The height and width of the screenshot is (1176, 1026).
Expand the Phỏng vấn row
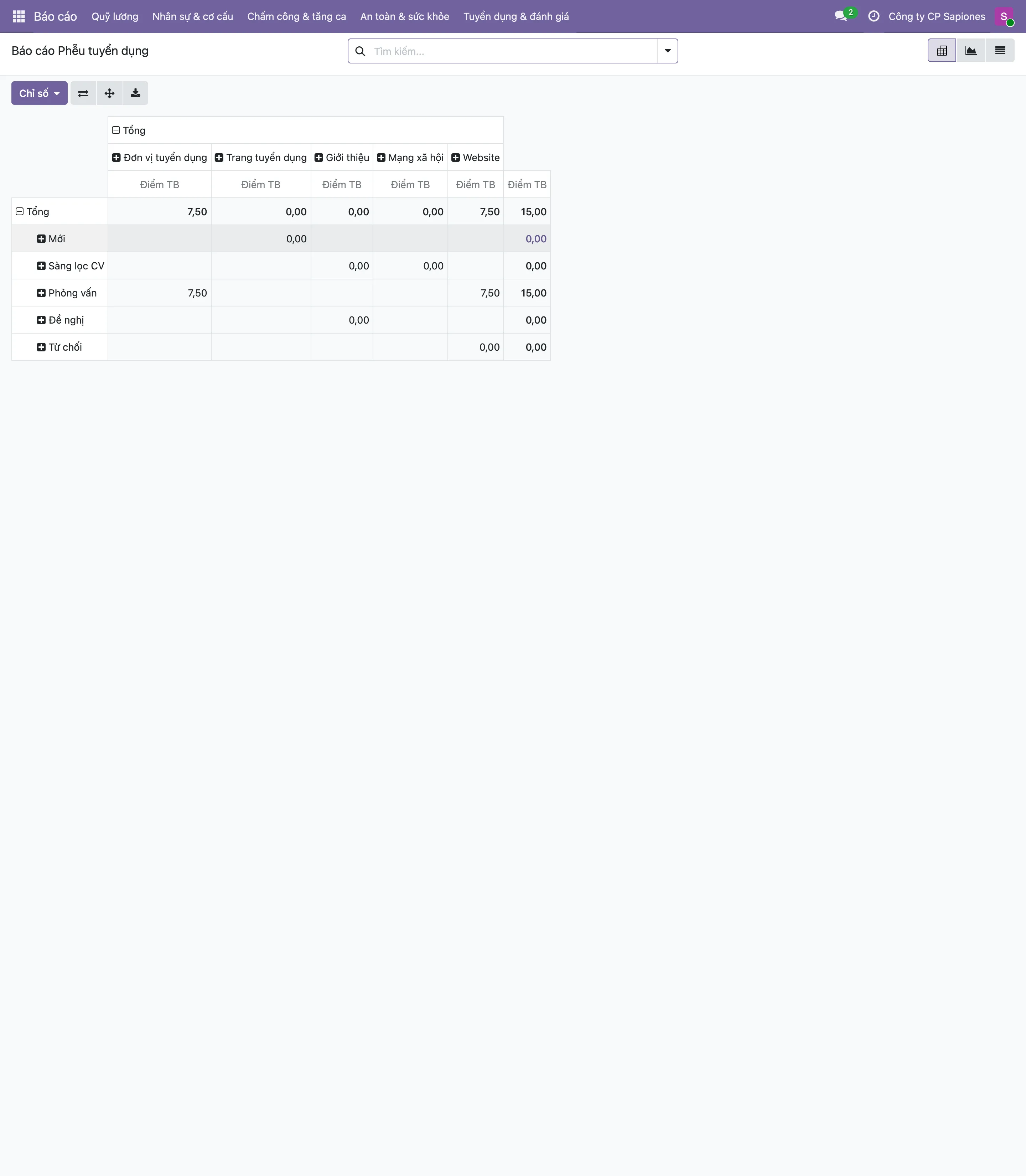pos(67,293)
